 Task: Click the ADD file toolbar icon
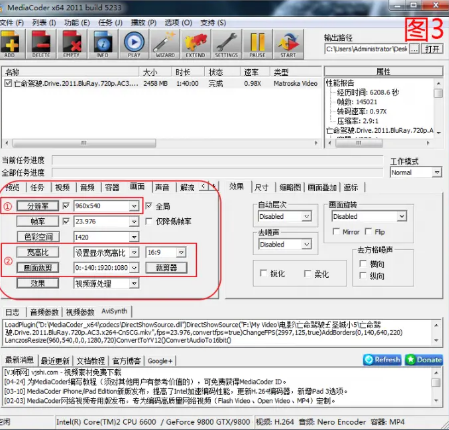(x=10, y=44)
